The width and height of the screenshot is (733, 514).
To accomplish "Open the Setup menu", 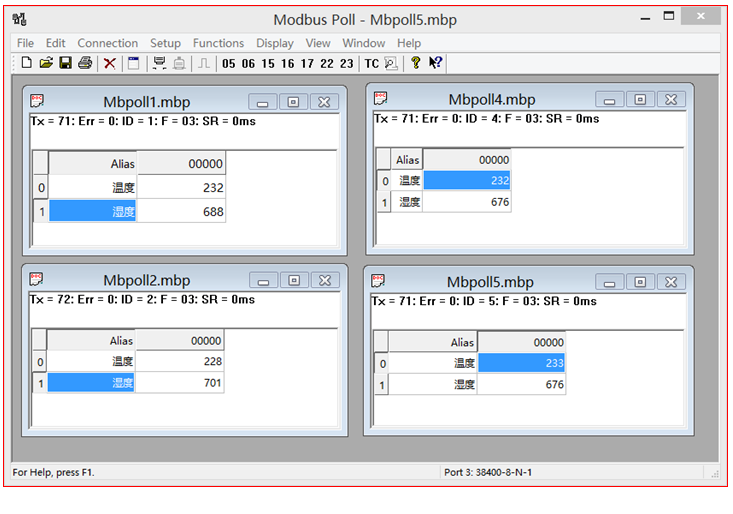I will coord(165,43).
